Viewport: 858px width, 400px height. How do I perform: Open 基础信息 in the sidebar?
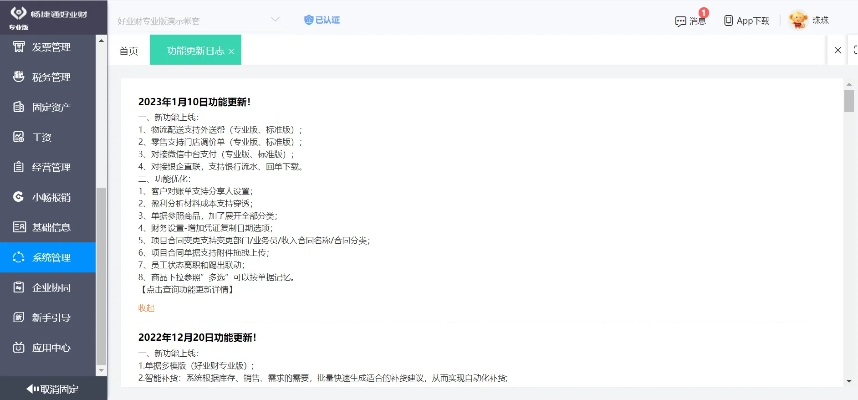pos(50,227)
